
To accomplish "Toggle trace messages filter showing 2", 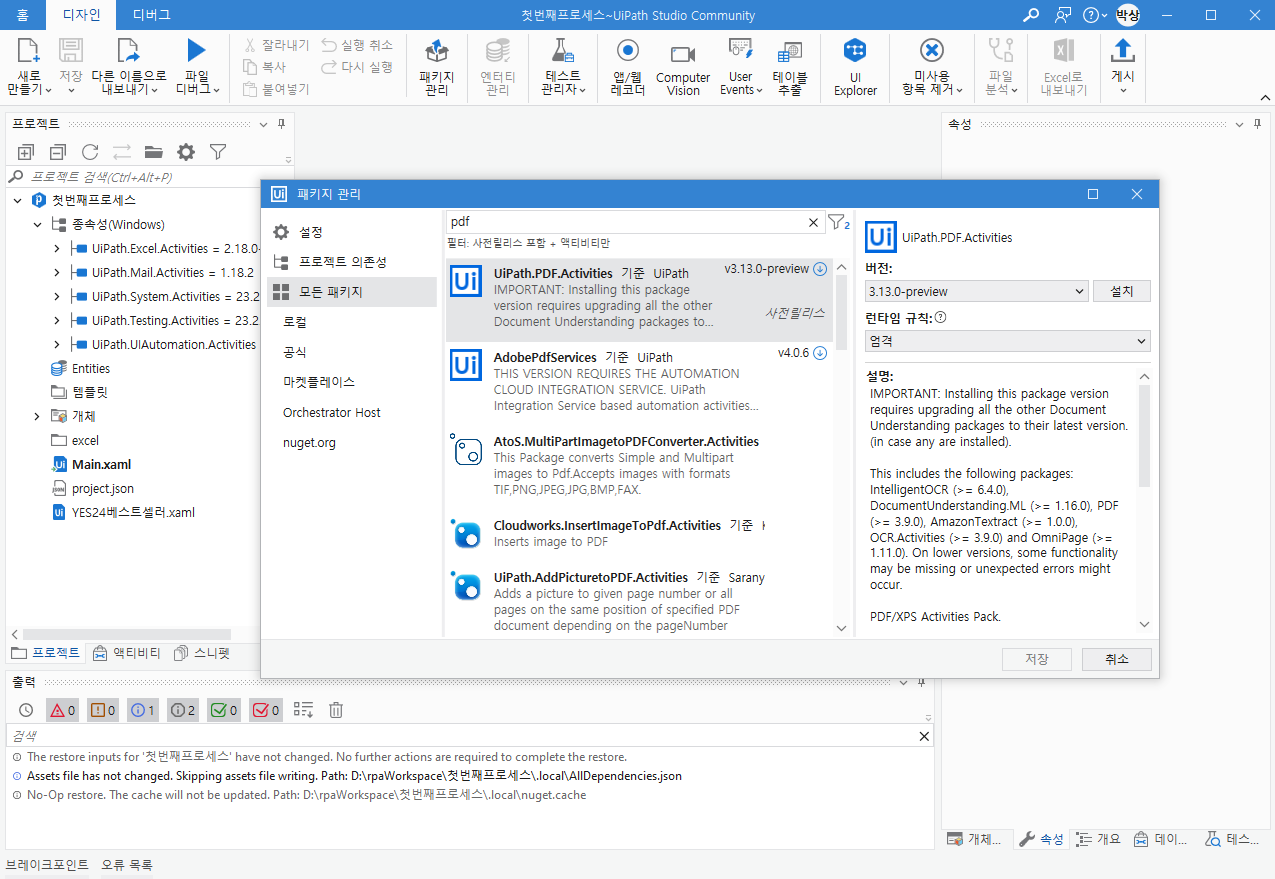I will [x=183, y=710].
